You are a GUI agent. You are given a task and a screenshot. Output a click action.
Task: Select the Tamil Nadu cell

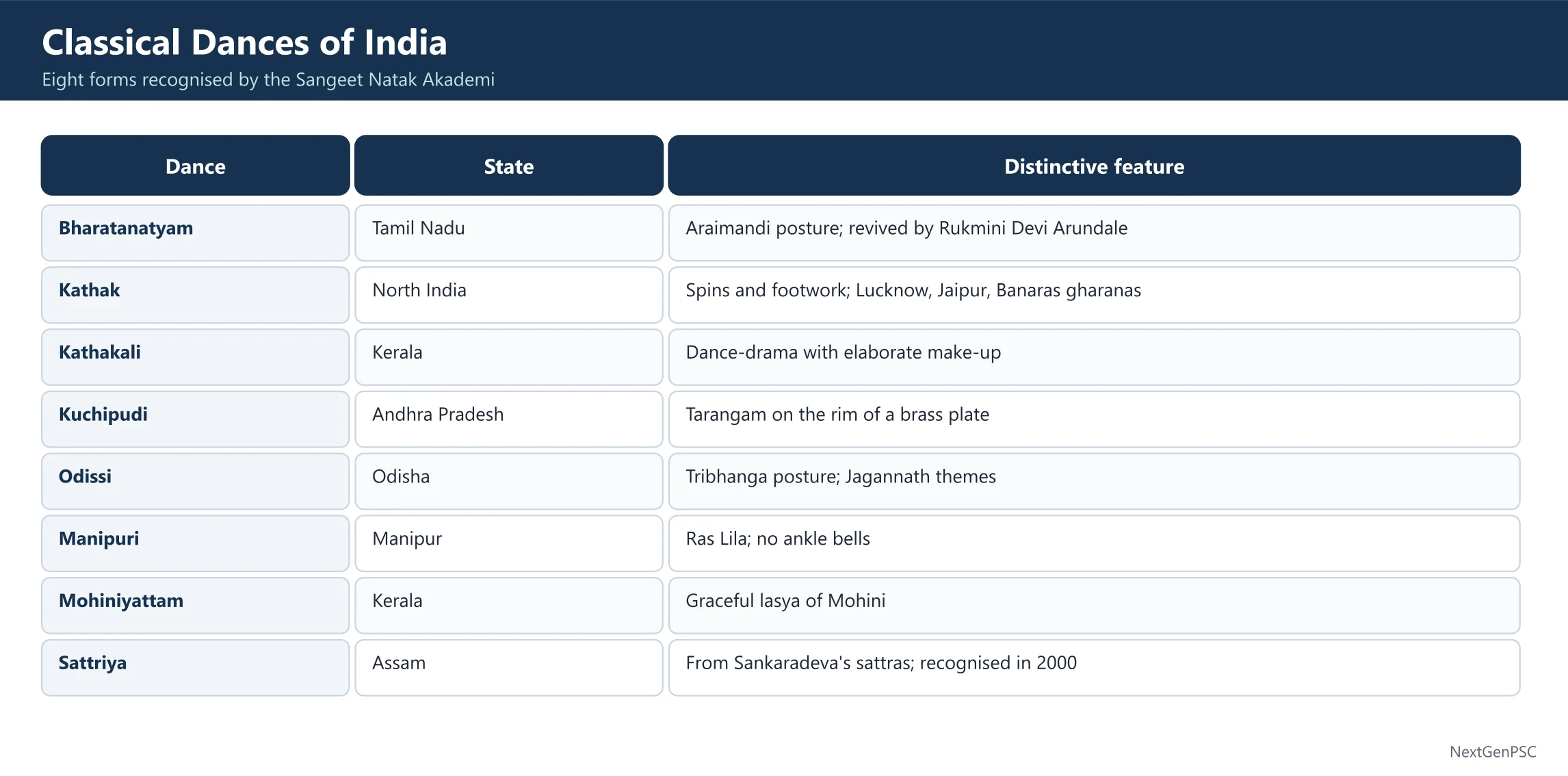(508, 233)
